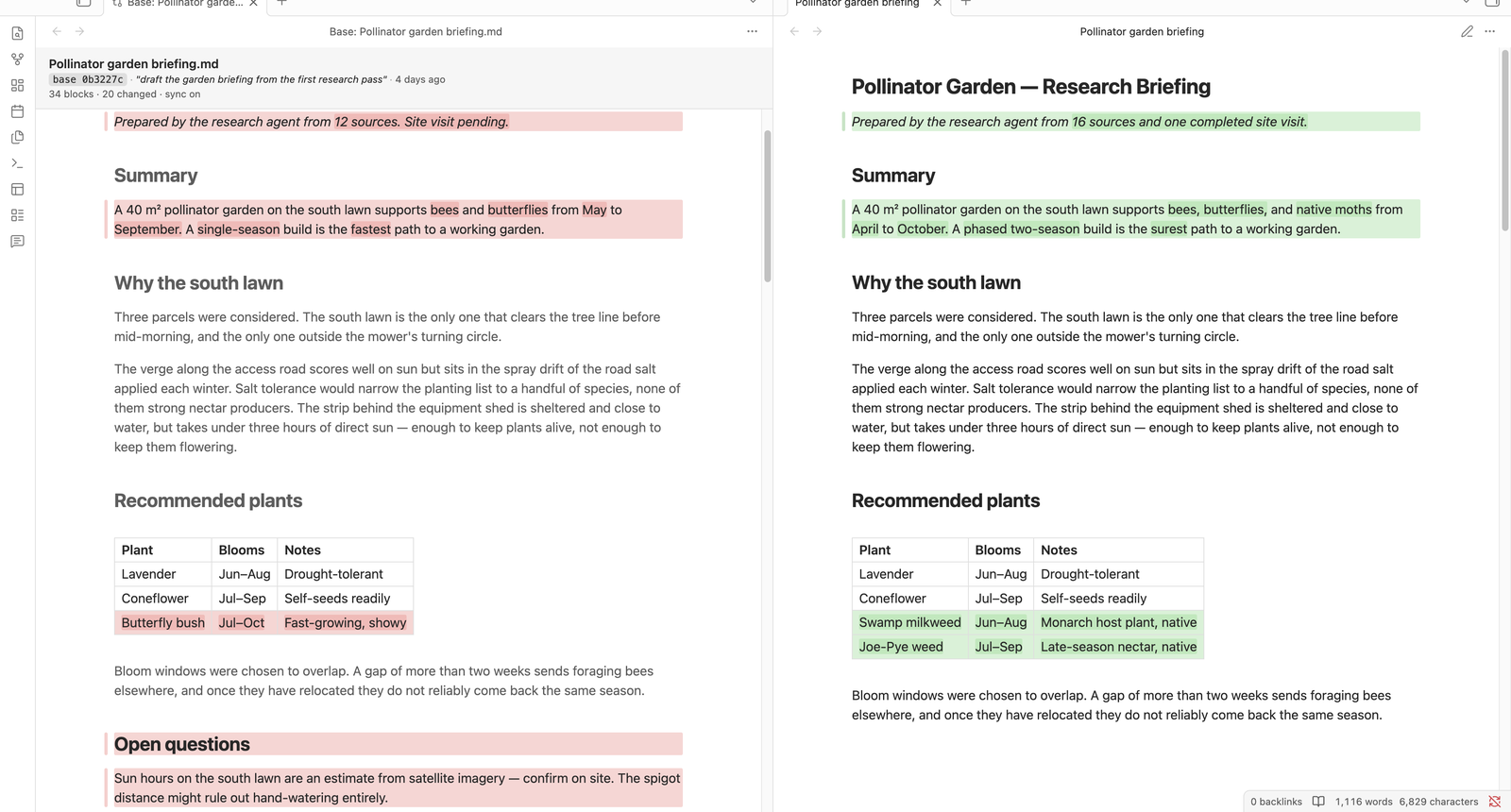
Task: Switch to Base: Pollinator garde... tab
Action: click(184, 3)
